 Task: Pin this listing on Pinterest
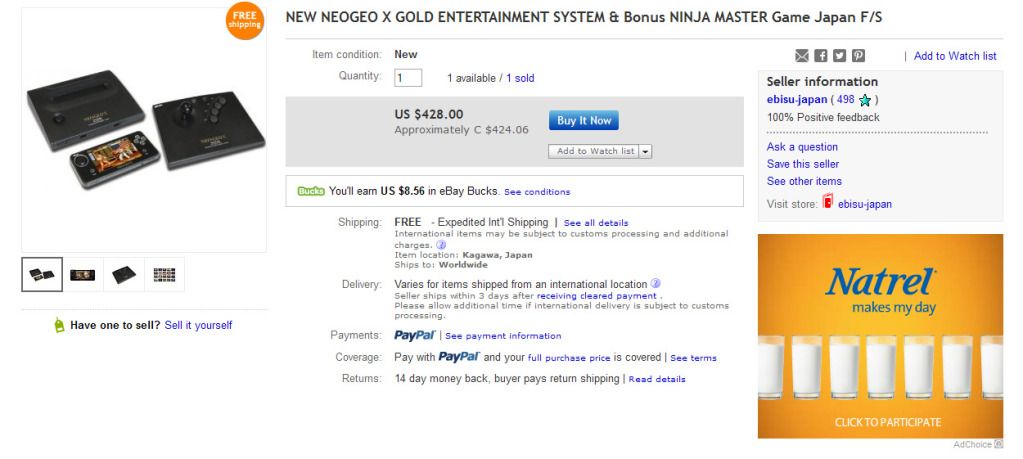pyautogui.click(x=859, y=56)
